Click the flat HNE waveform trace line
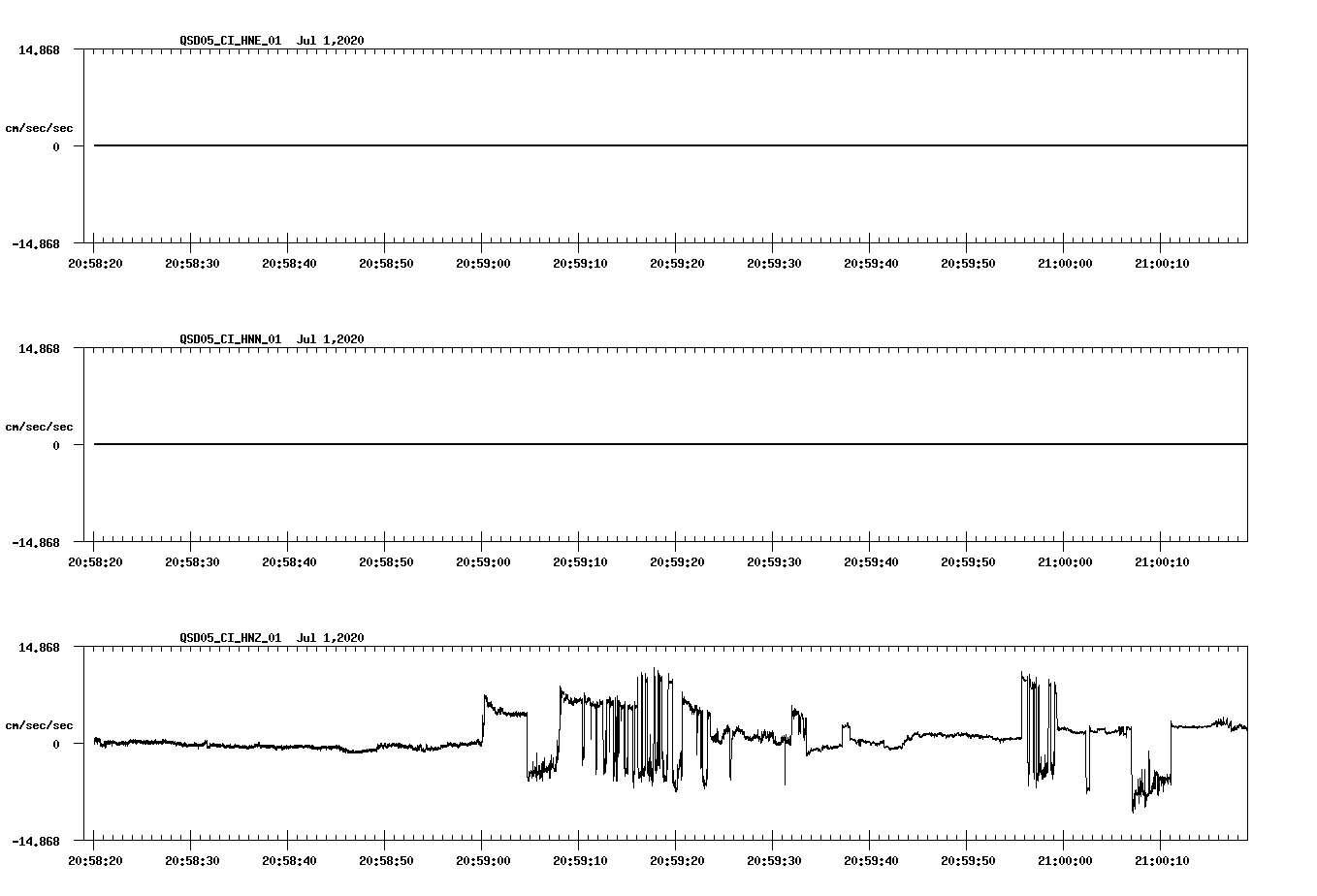This screenshot has height=896, width=1317. click(x=670, y=145)
